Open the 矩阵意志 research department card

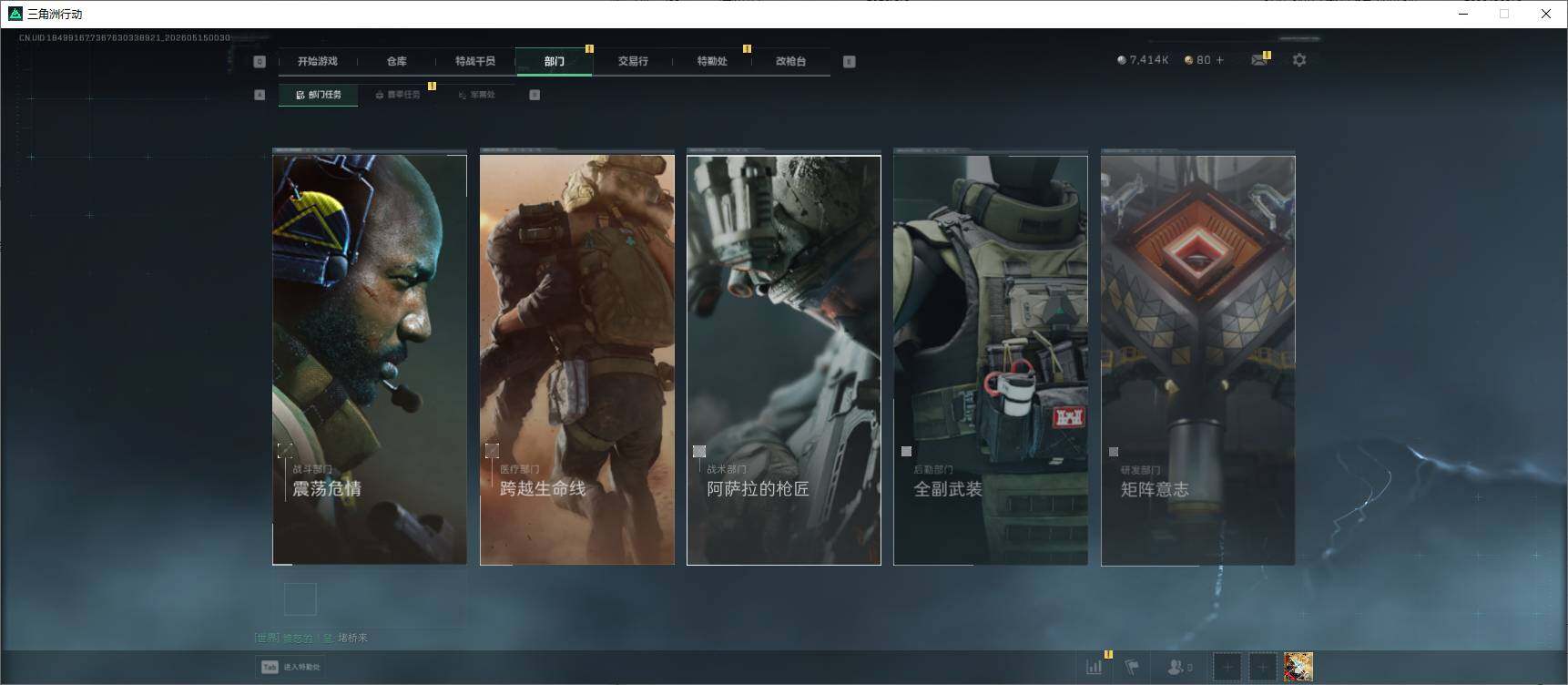pos(1198,360)
